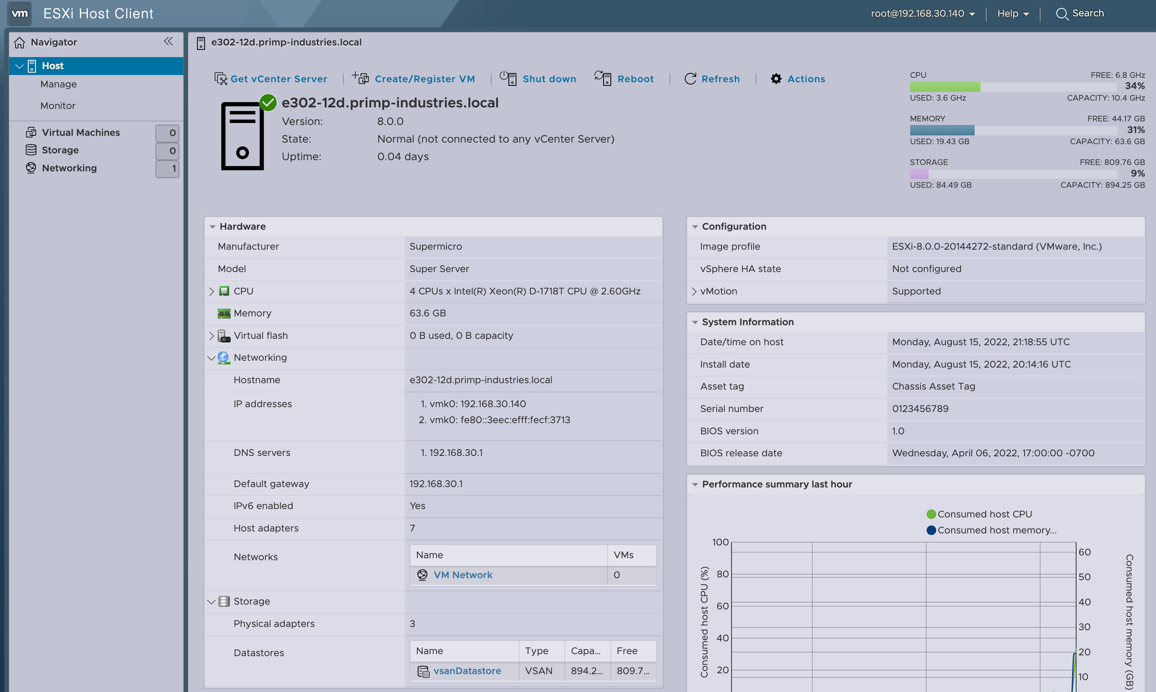This screenshot has height=692, width=1156.
Task: Click the Storage icon in Navigator
Action: pyautogui.click(x=31, y=150)
